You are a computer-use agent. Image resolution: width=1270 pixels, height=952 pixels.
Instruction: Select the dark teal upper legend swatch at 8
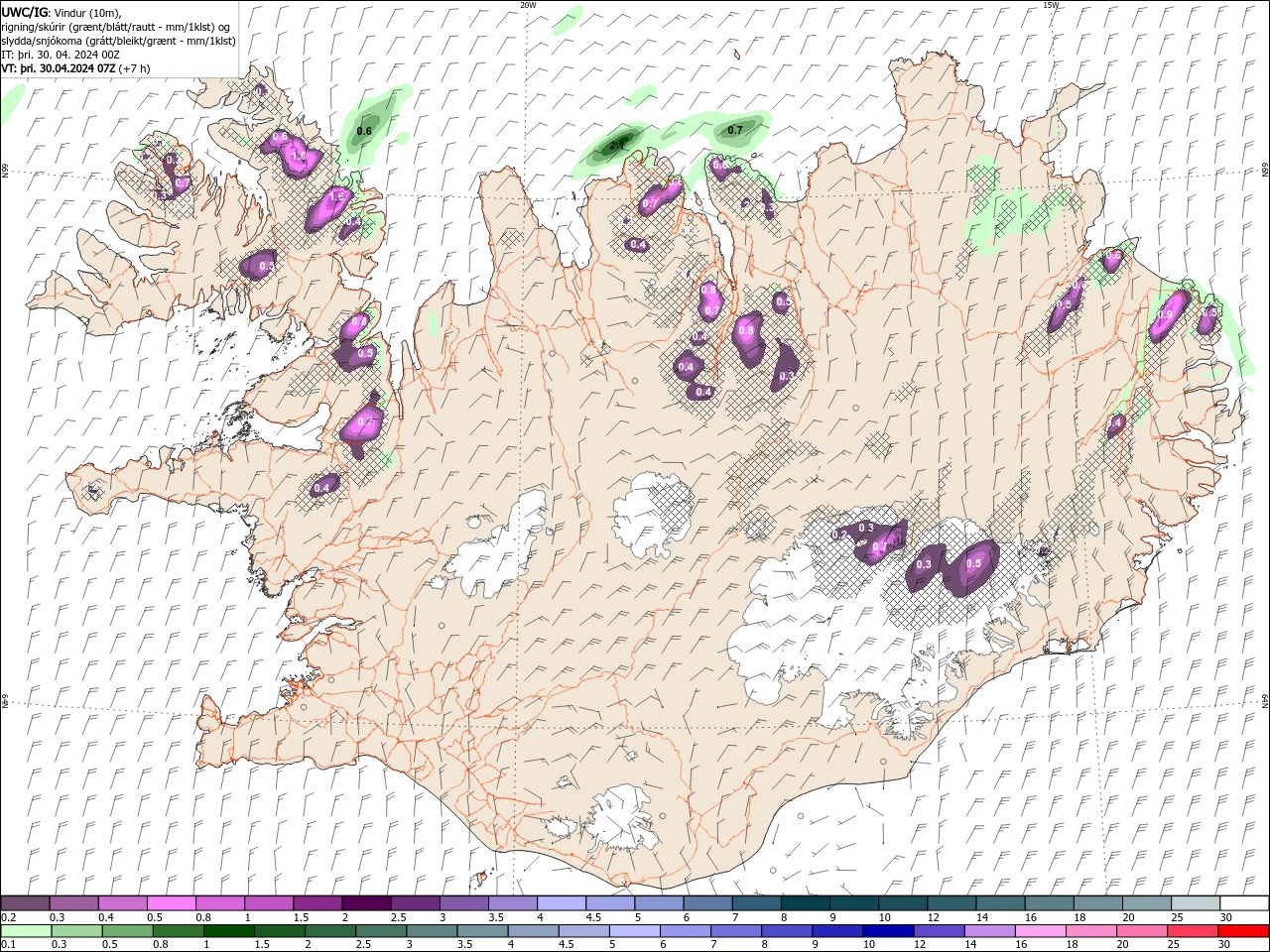click(x=806, y=903)
